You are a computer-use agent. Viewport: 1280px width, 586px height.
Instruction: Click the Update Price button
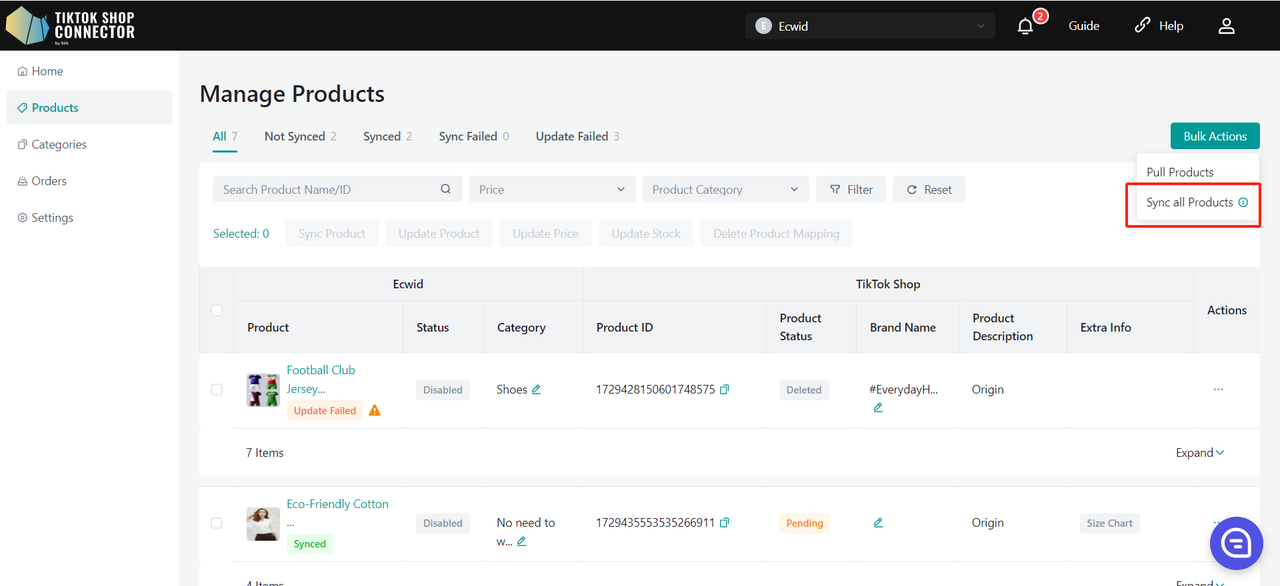coord(545,233)
